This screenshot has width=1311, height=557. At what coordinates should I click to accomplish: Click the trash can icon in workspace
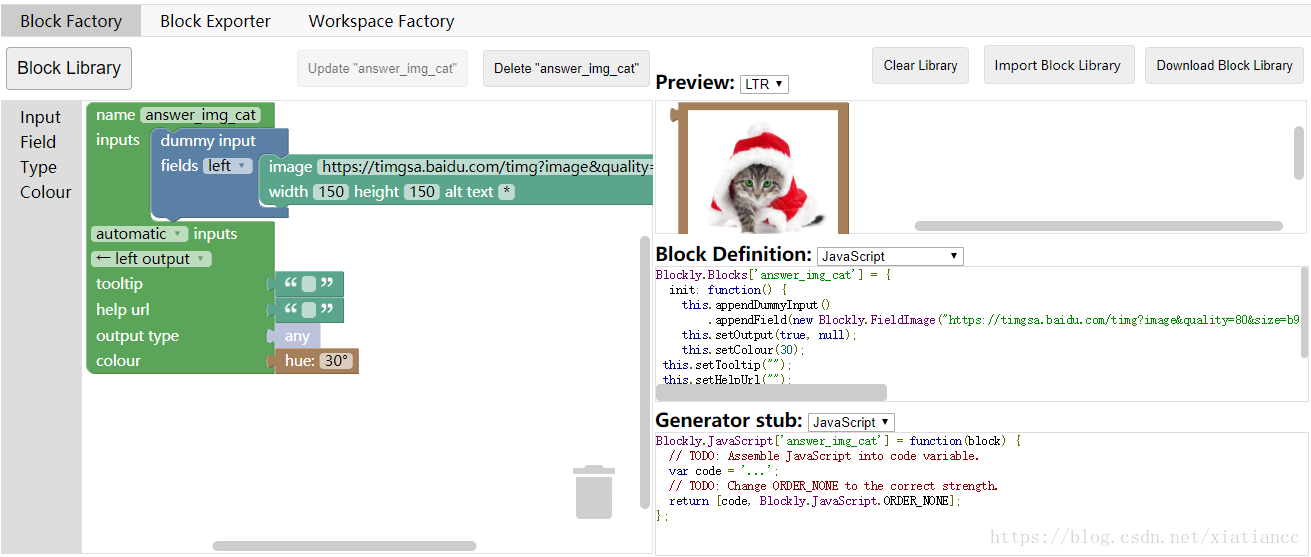[x=593, y=492]
